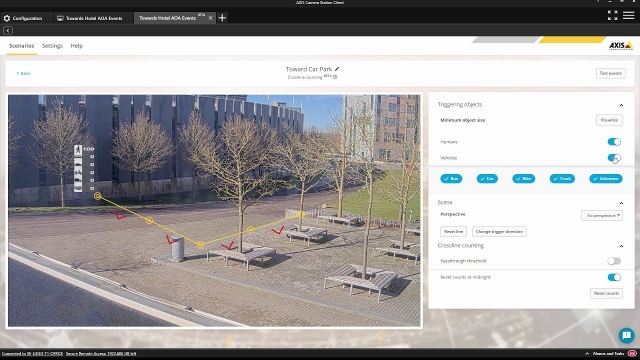The width and height of the screenshot is (640, 360).
Task: Click the Secure Remote Access status text
Action: (x=101, y=354)
